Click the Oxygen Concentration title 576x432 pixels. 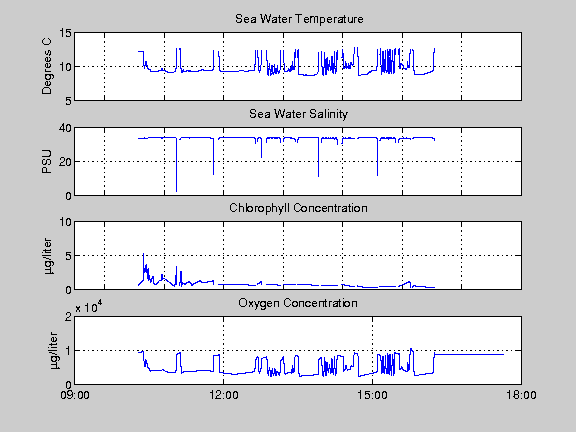(x=298, y=303)
